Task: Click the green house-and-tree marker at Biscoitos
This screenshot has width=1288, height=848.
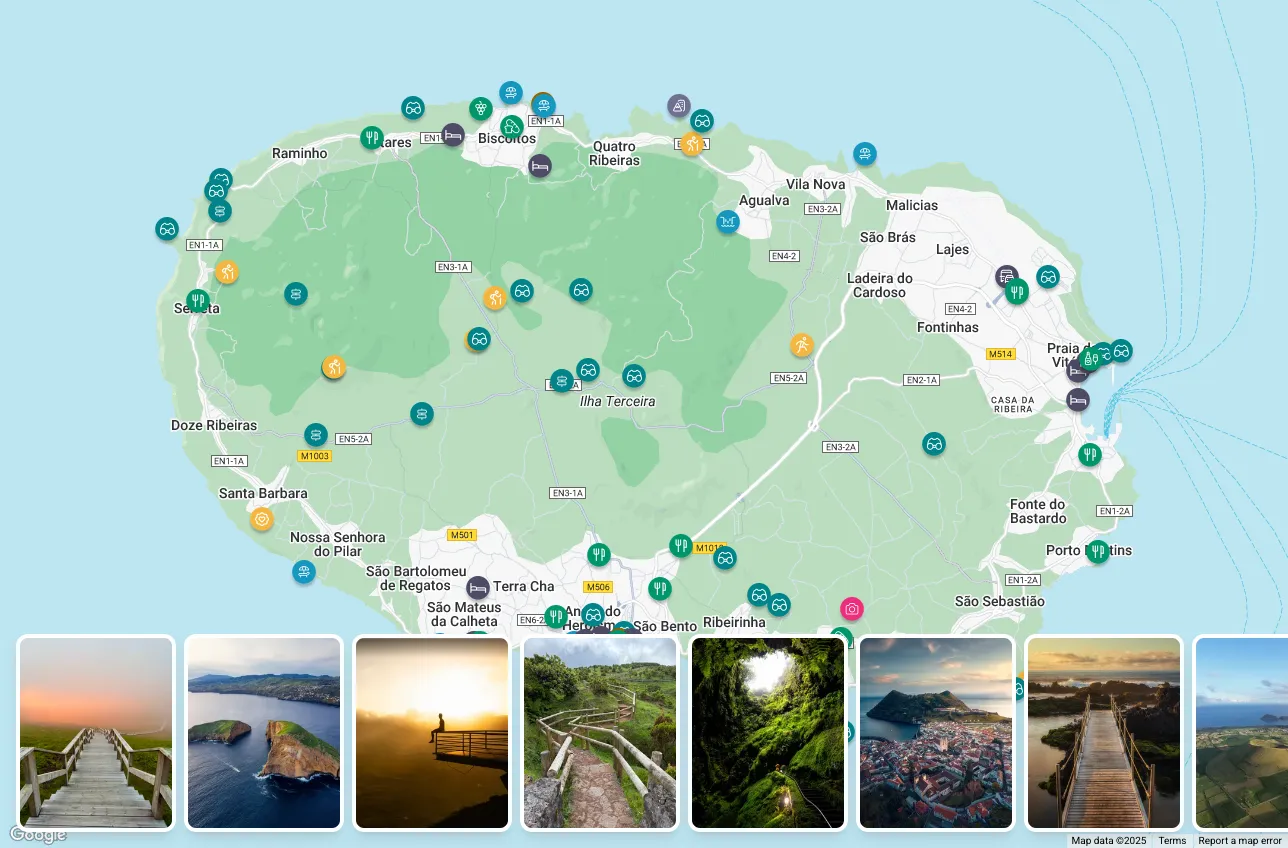Action: click(512, 127)
